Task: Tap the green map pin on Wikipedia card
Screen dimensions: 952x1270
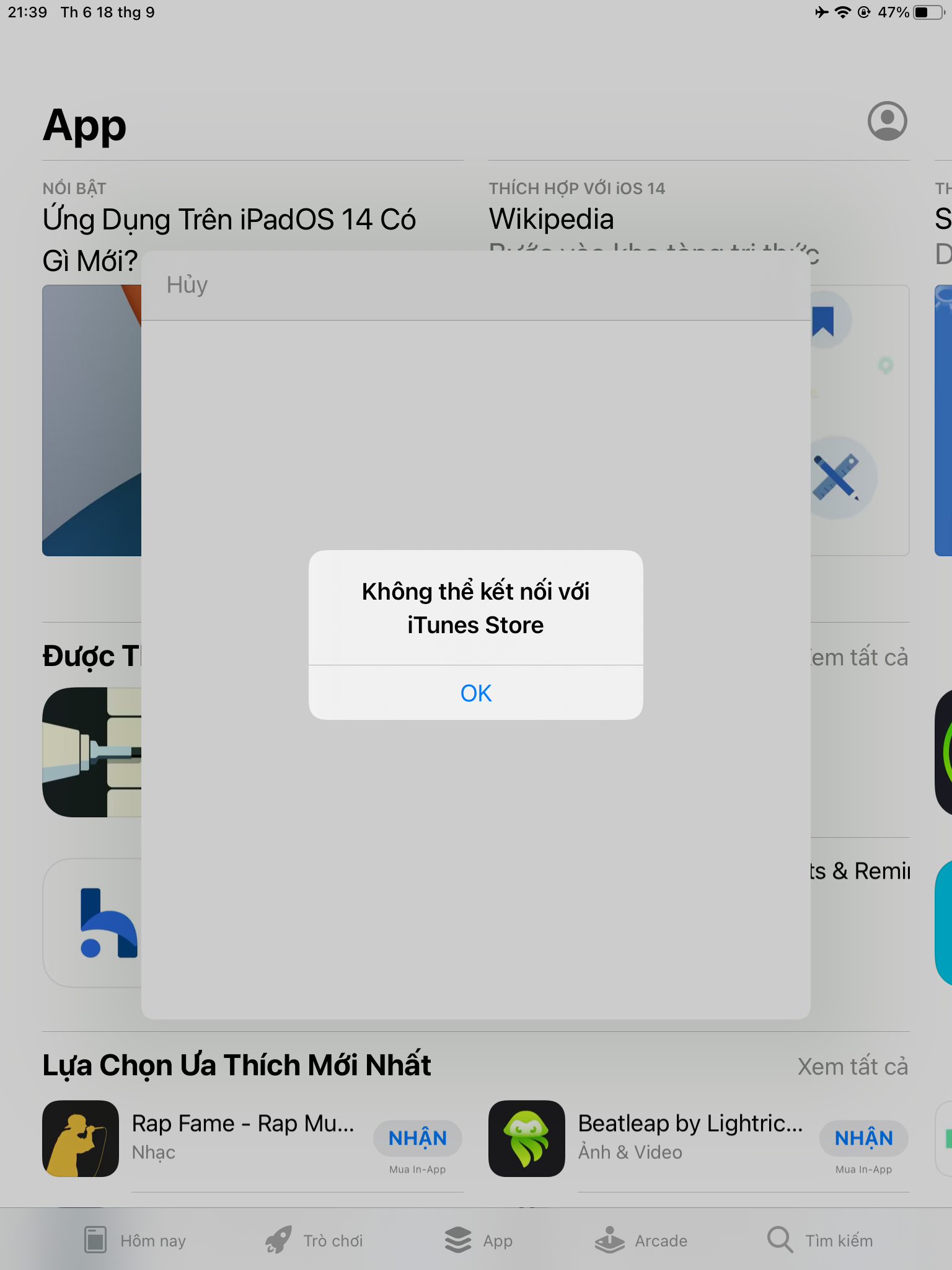Action: (886, 365)
